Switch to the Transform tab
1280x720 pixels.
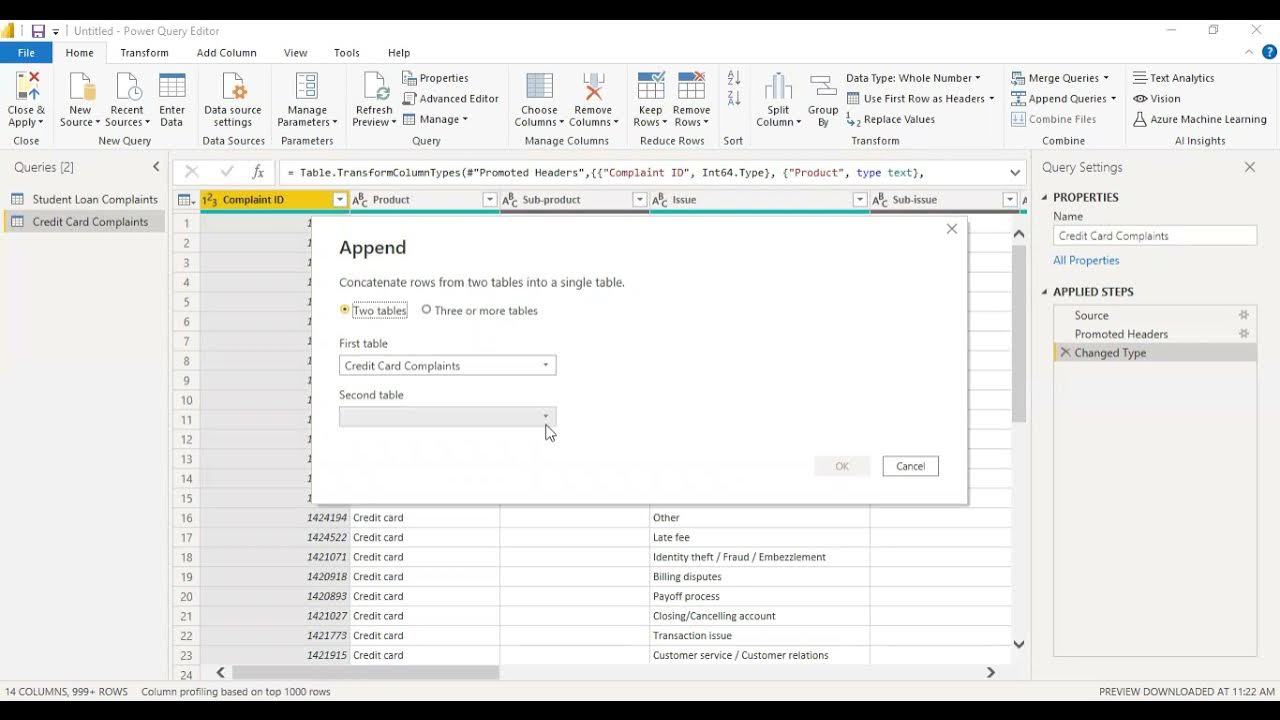pos(144,53)
